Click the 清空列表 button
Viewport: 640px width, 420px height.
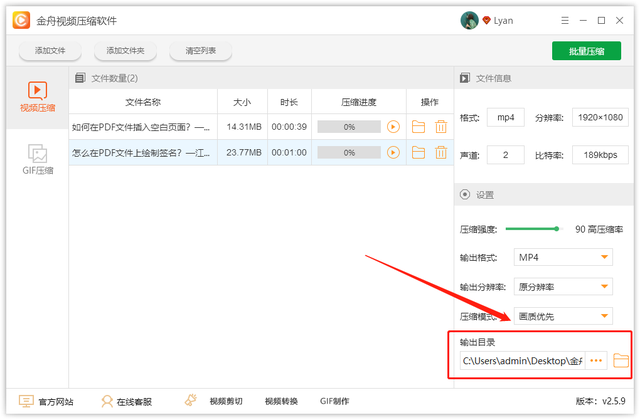coord(200,51)
